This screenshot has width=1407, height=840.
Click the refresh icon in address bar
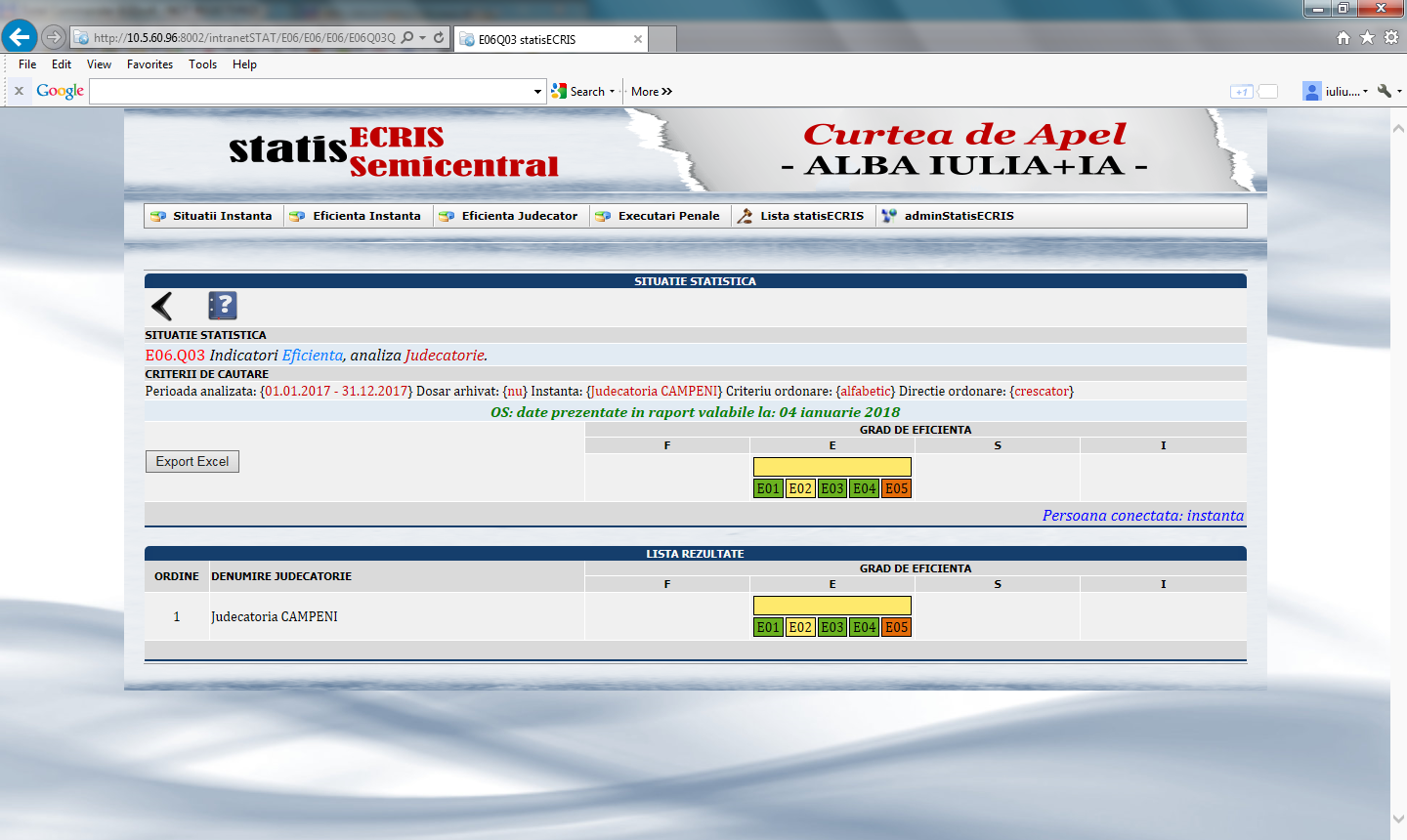(x=439, y=37)
